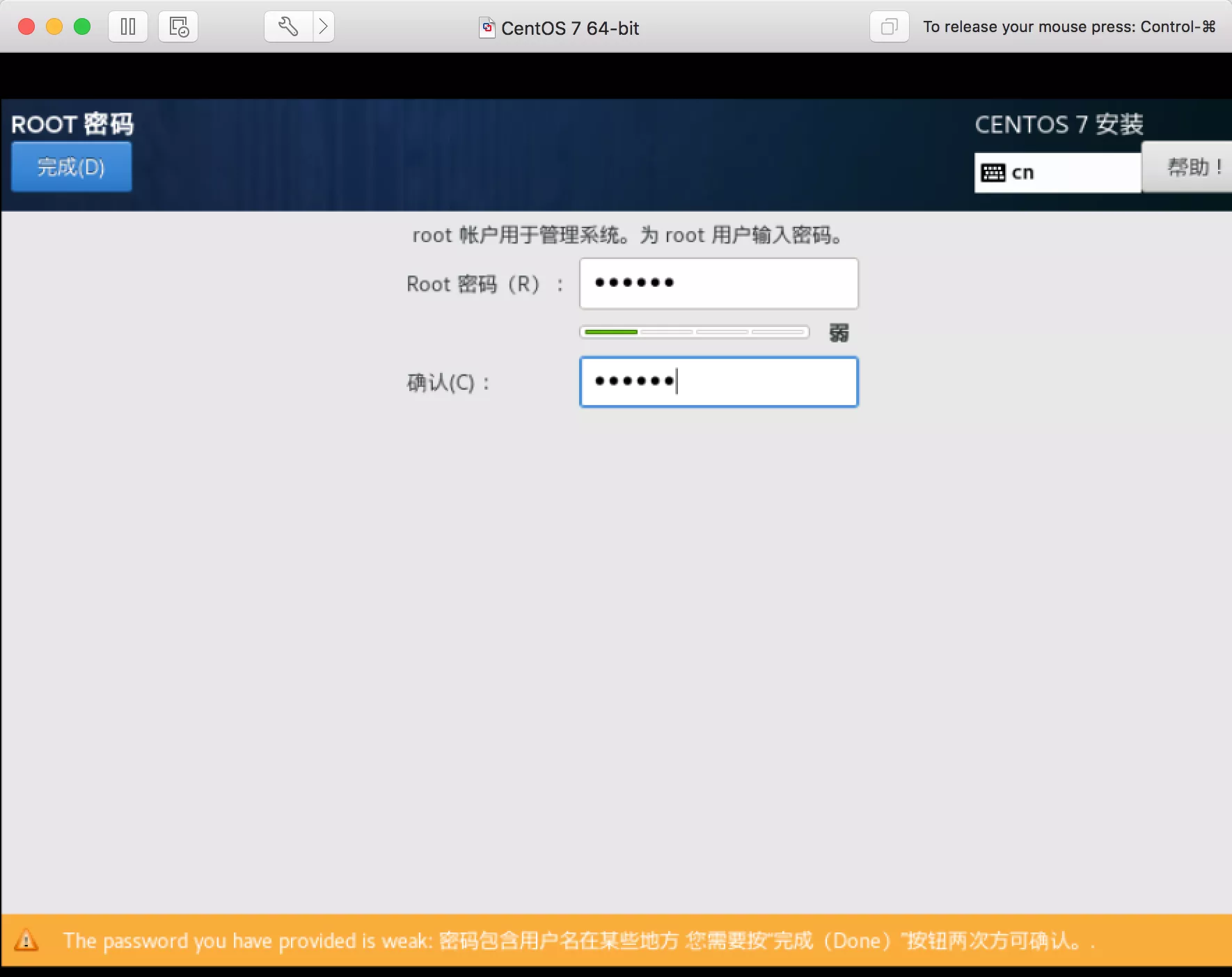Focus the Root 密码 password field

click(x=719, y=283)
